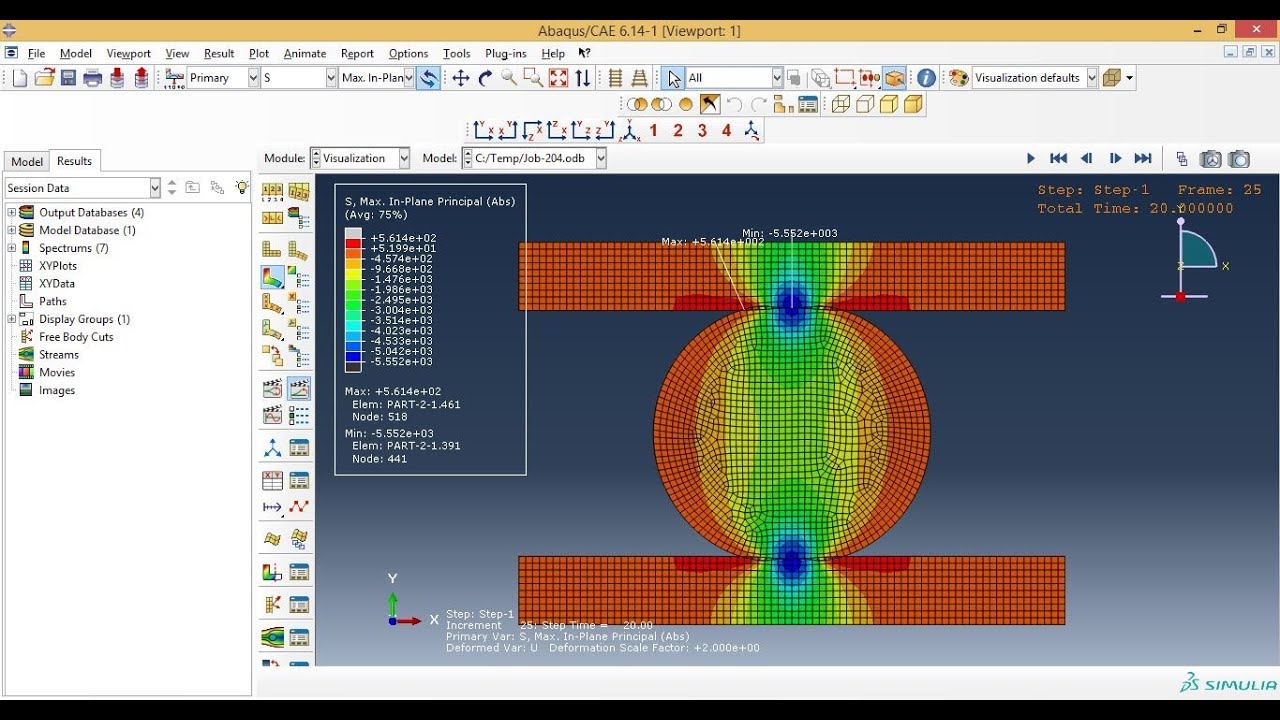This screenshot has width=1280, height=720.
Task: Open the Result menu
Action: coord(219,54)
